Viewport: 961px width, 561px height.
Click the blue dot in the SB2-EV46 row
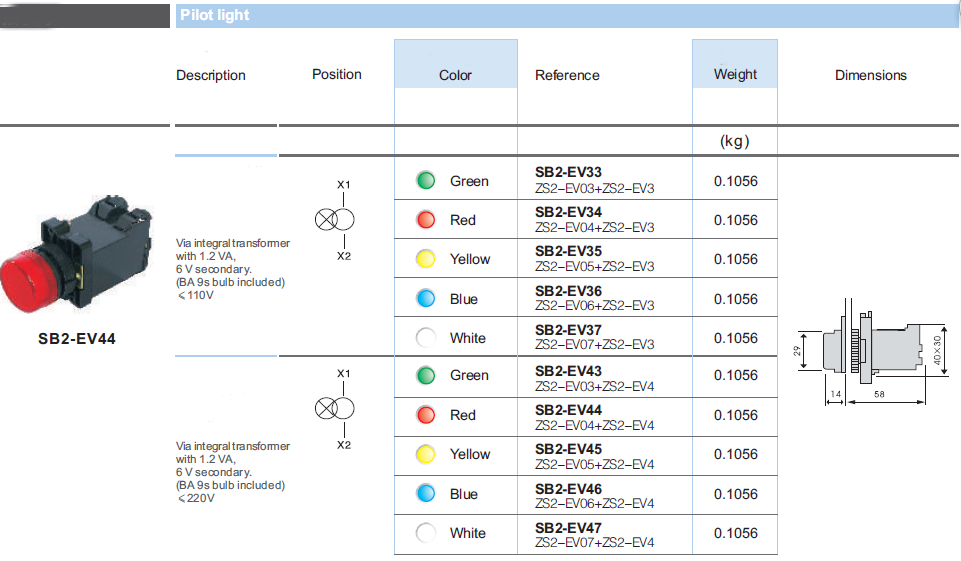pos(425,494)
